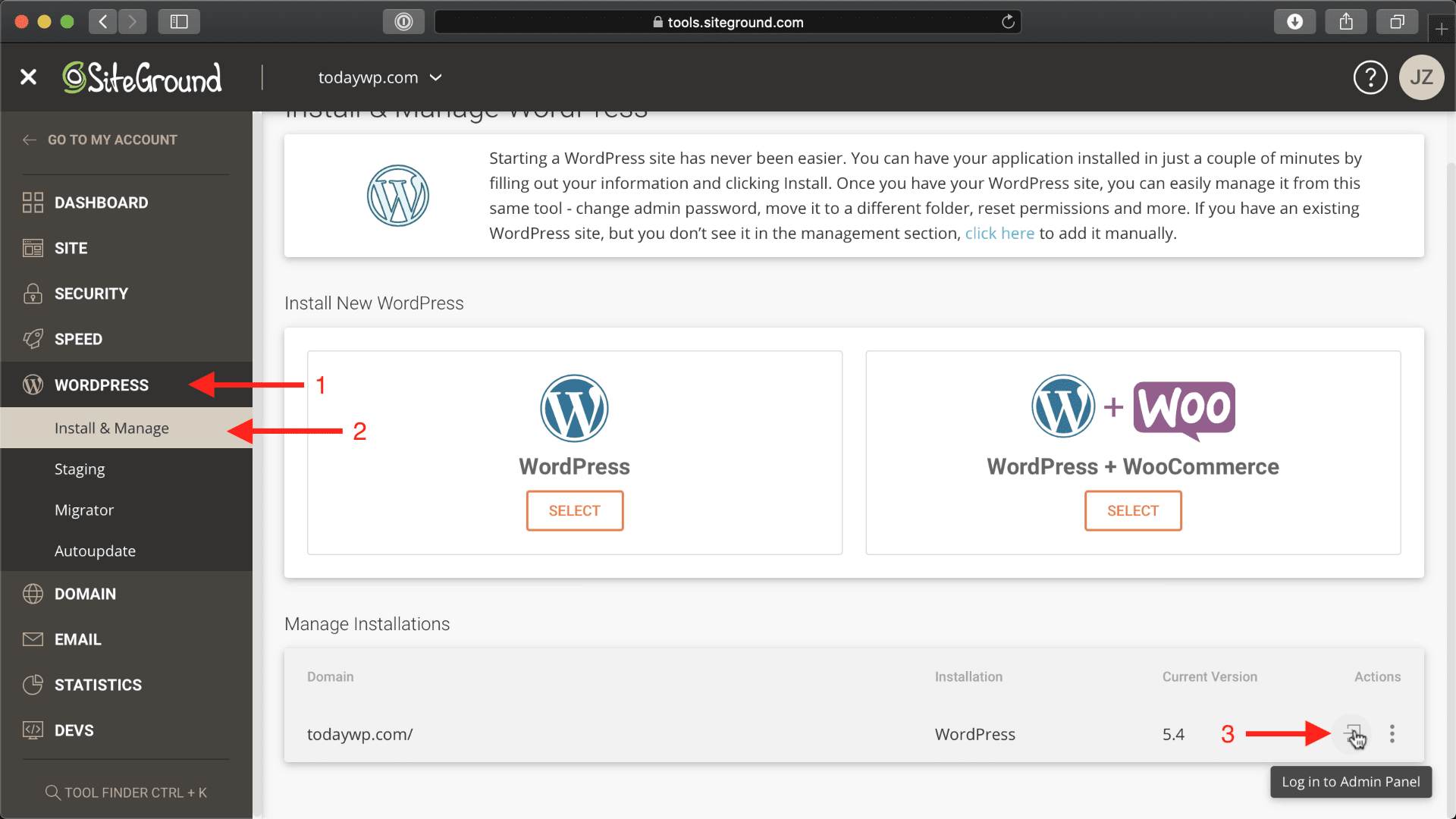Screen dimensions: 1456x819
Task: Click the WooCommerce logo in install card
Action: pos(1184,409)
